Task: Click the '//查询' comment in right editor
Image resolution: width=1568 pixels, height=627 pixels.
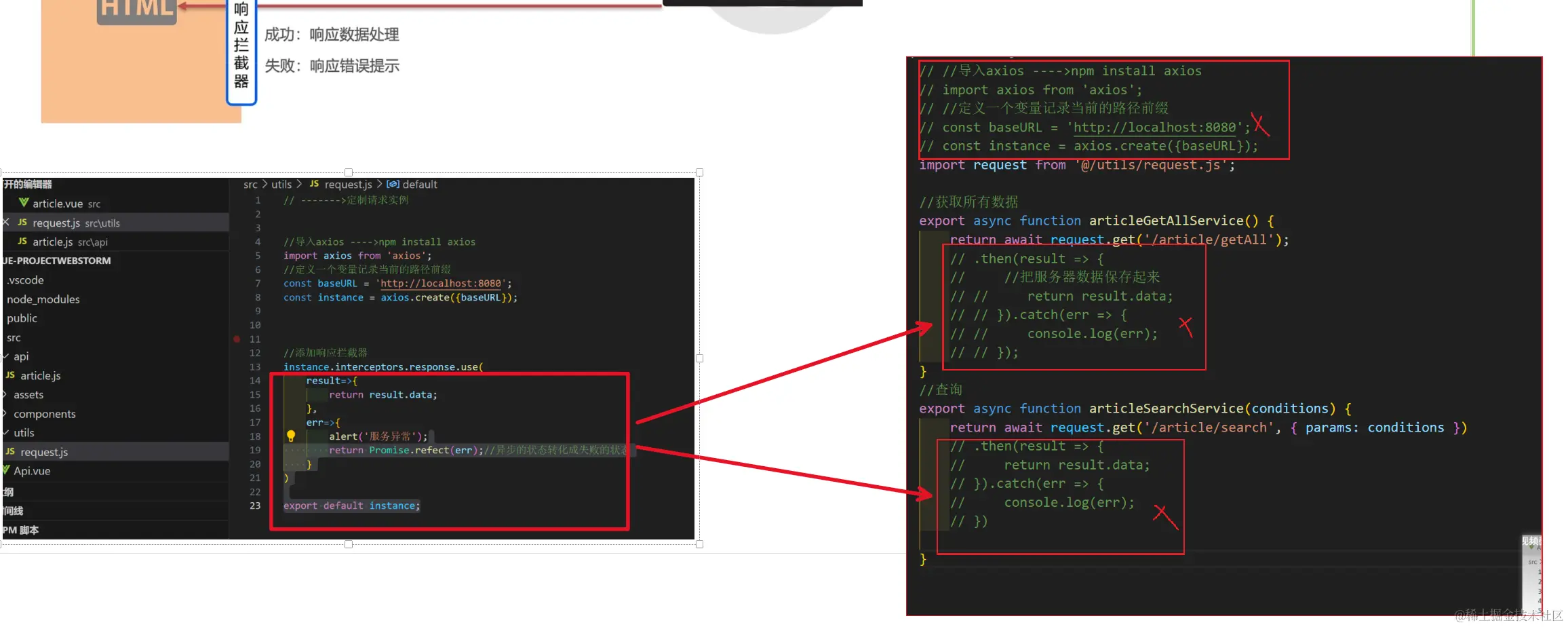Action: coord(941,389)
